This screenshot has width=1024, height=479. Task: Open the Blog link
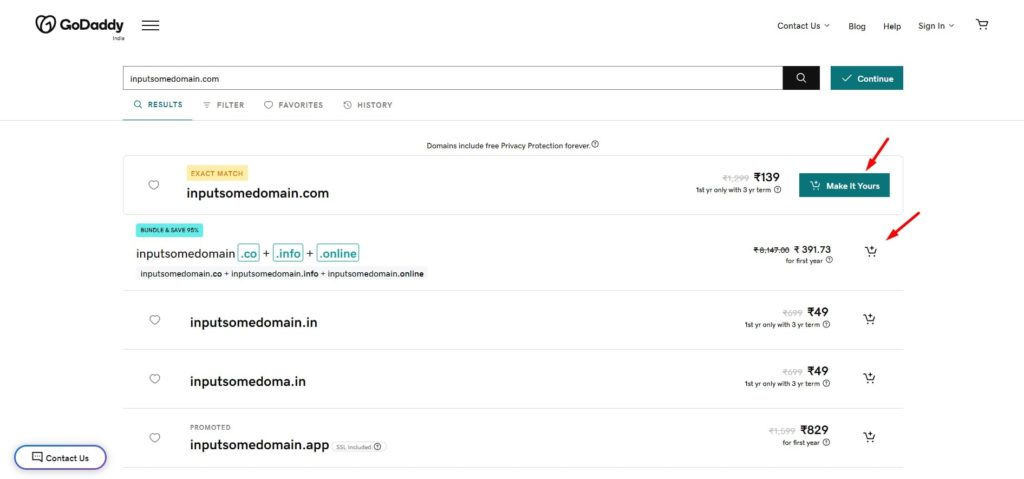click(x=857, y=26)
